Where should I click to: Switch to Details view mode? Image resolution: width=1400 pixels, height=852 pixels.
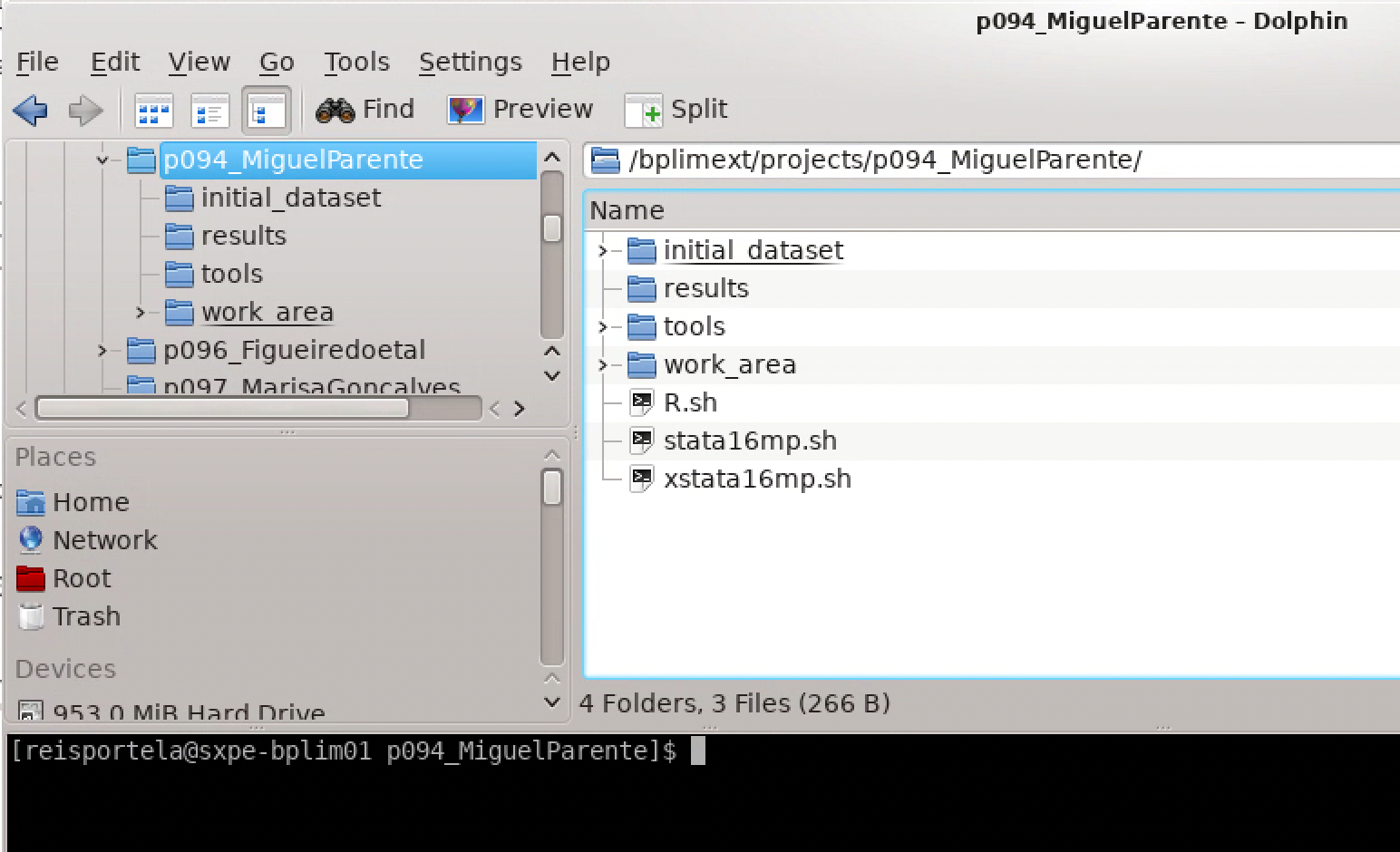pos(209,111)
